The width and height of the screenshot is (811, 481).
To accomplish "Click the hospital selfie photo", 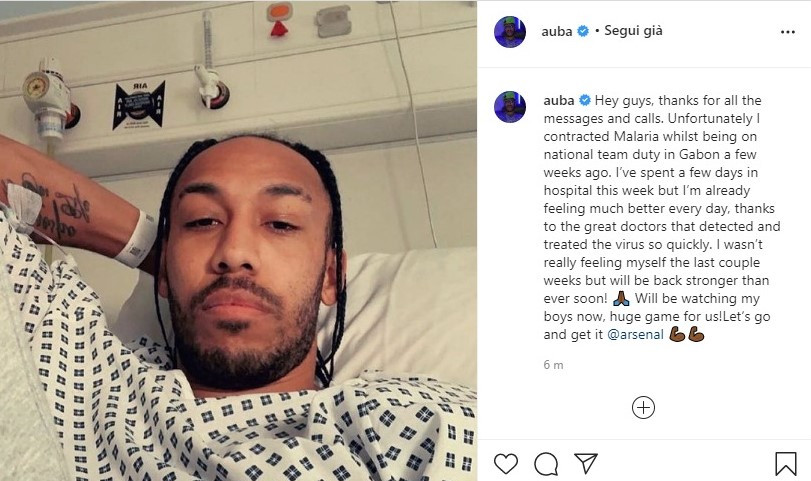I will point(238,240).
